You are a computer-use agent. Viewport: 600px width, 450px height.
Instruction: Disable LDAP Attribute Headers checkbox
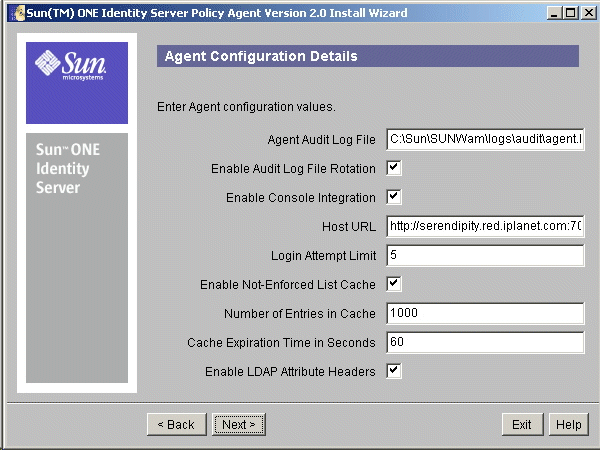394,371
